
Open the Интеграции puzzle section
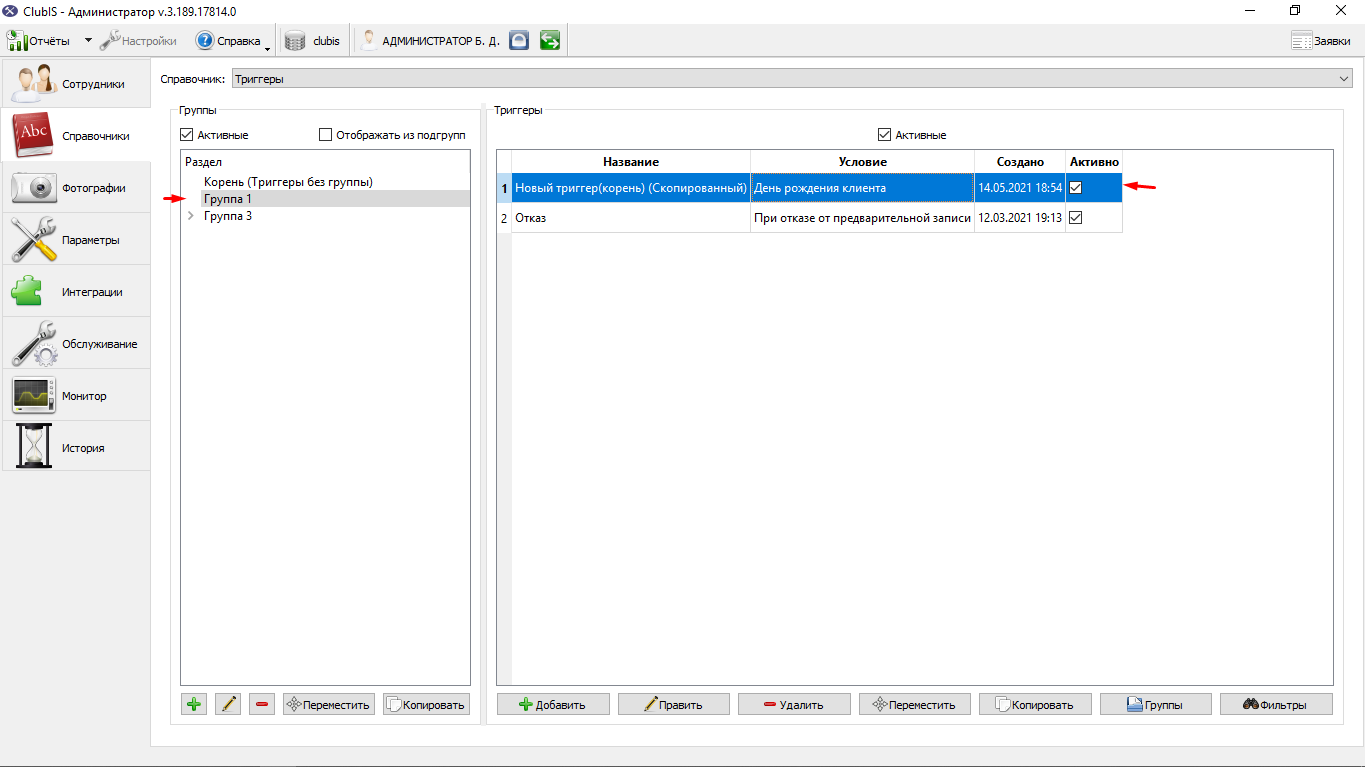coord(76,291)
